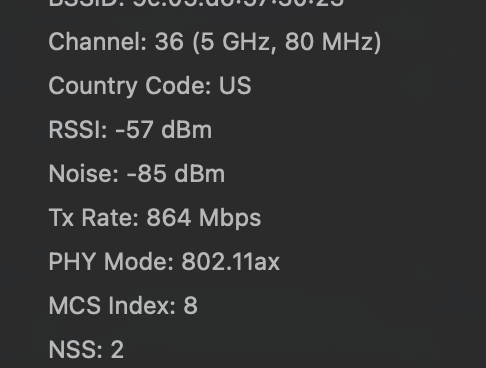Select the MCS Index value 8

click(190, 306)
